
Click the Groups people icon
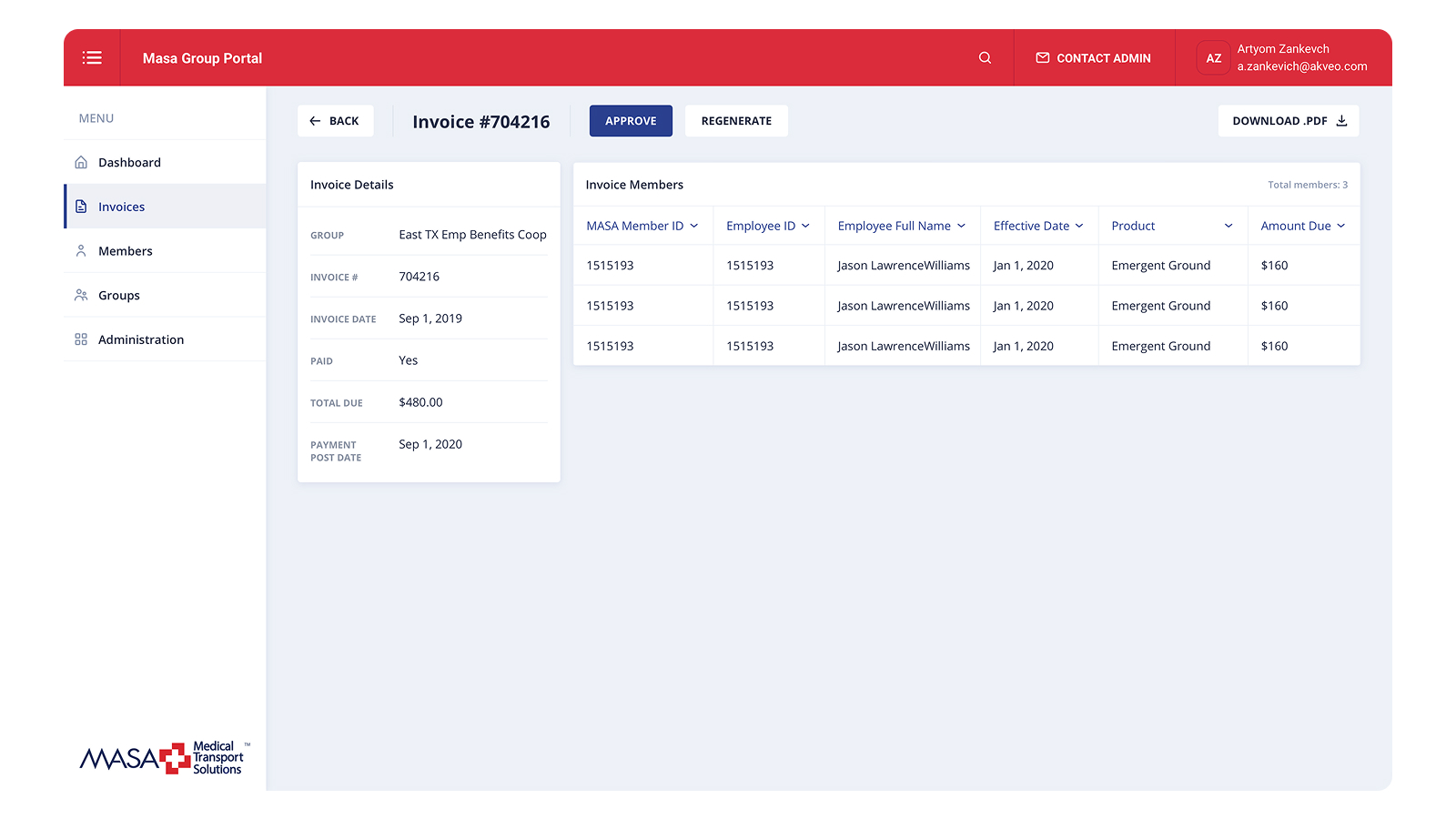tap(81, 295)
